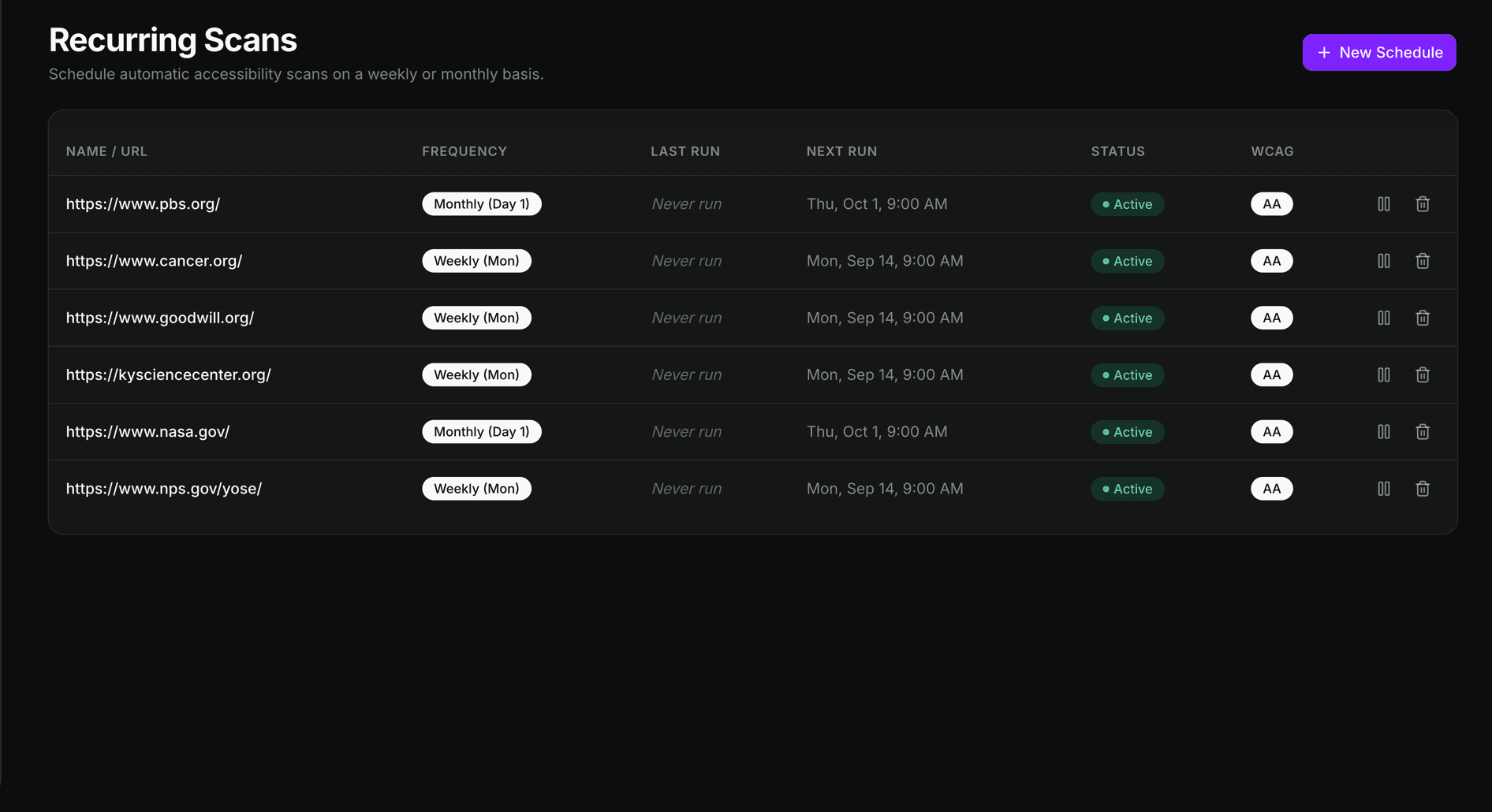This screenshot has width=1492, height=812.
Task: Click the Weekly (Mon) badge for cancer.org
Action: point(476,261)
